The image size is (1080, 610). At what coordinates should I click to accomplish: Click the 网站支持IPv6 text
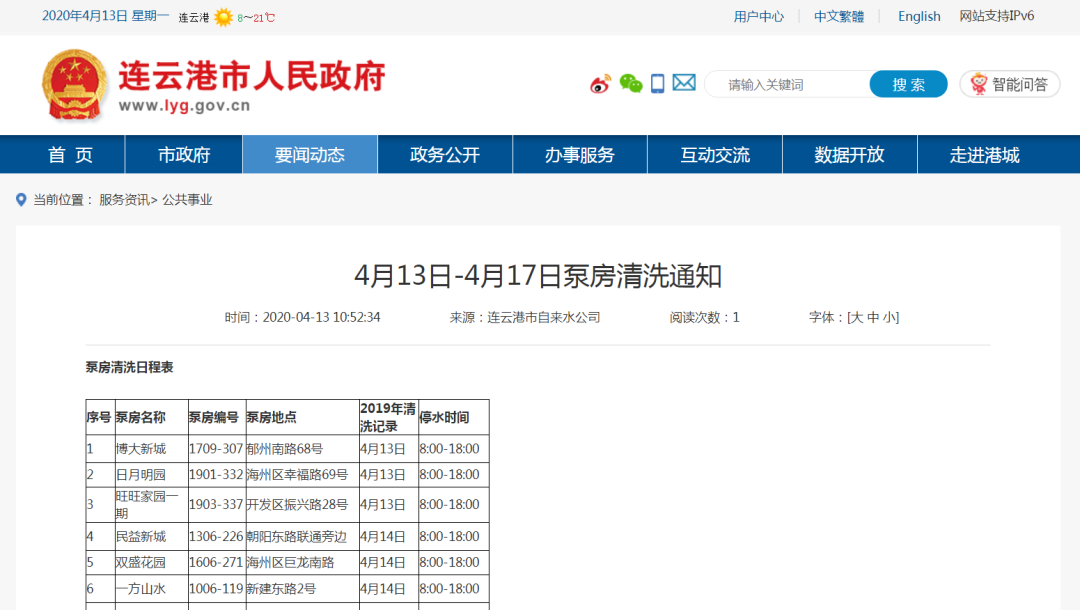point(997,16)
